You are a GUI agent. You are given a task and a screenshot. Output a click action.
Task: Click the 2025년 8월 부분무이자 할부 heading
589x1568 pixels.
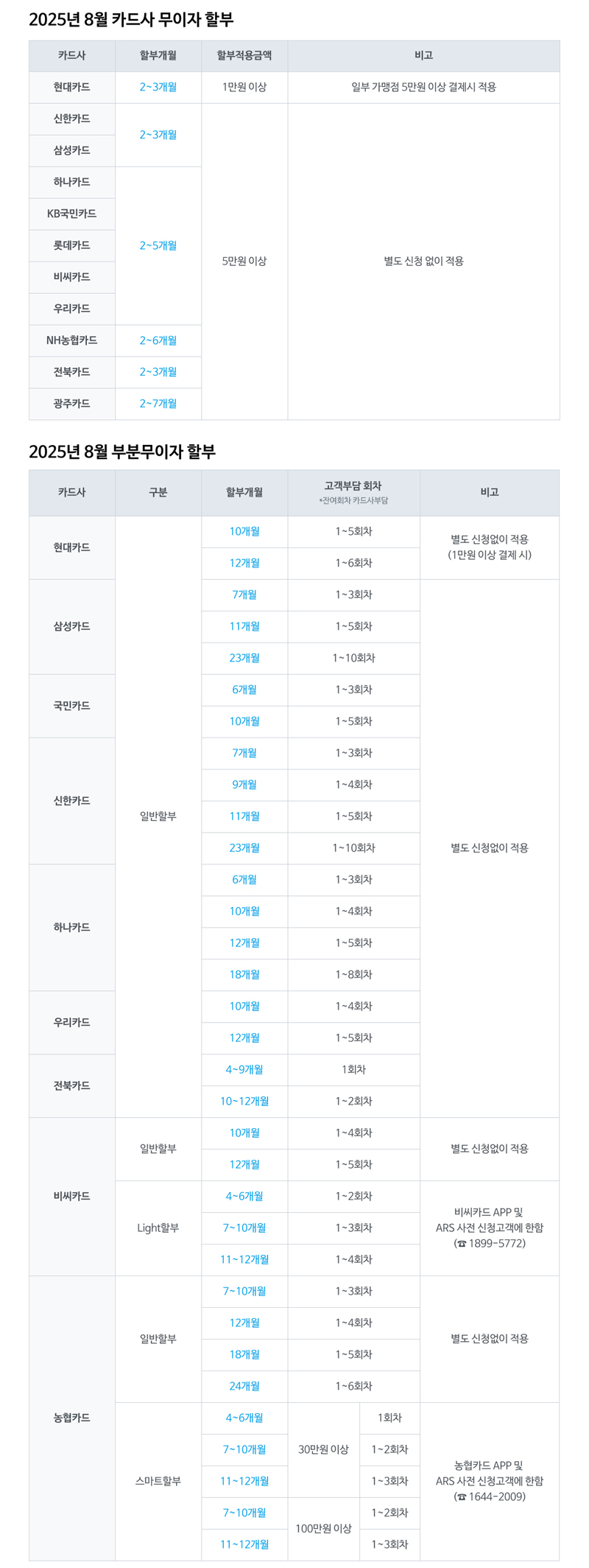(x=122, y=451)
